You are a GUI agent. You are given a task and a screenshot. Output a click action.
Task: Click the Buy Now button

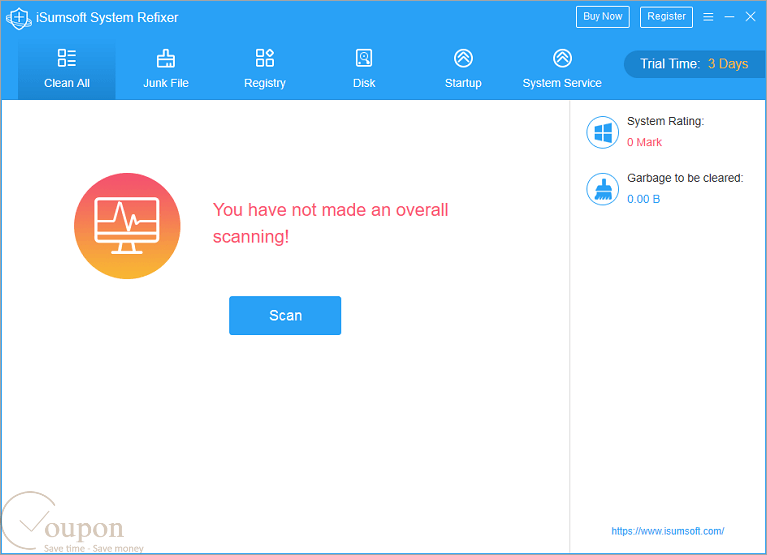[x=603, y=17]
